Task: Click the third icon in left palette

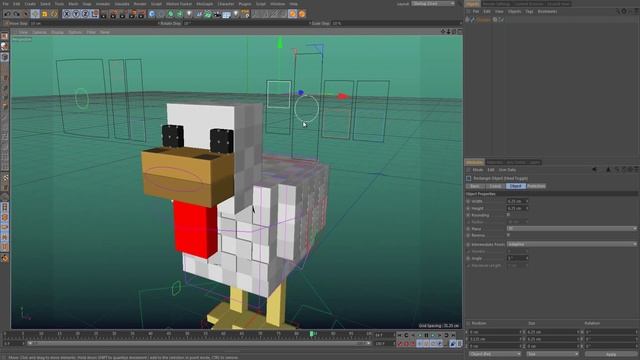Action: pyautogui.click(x=4, y=57)
